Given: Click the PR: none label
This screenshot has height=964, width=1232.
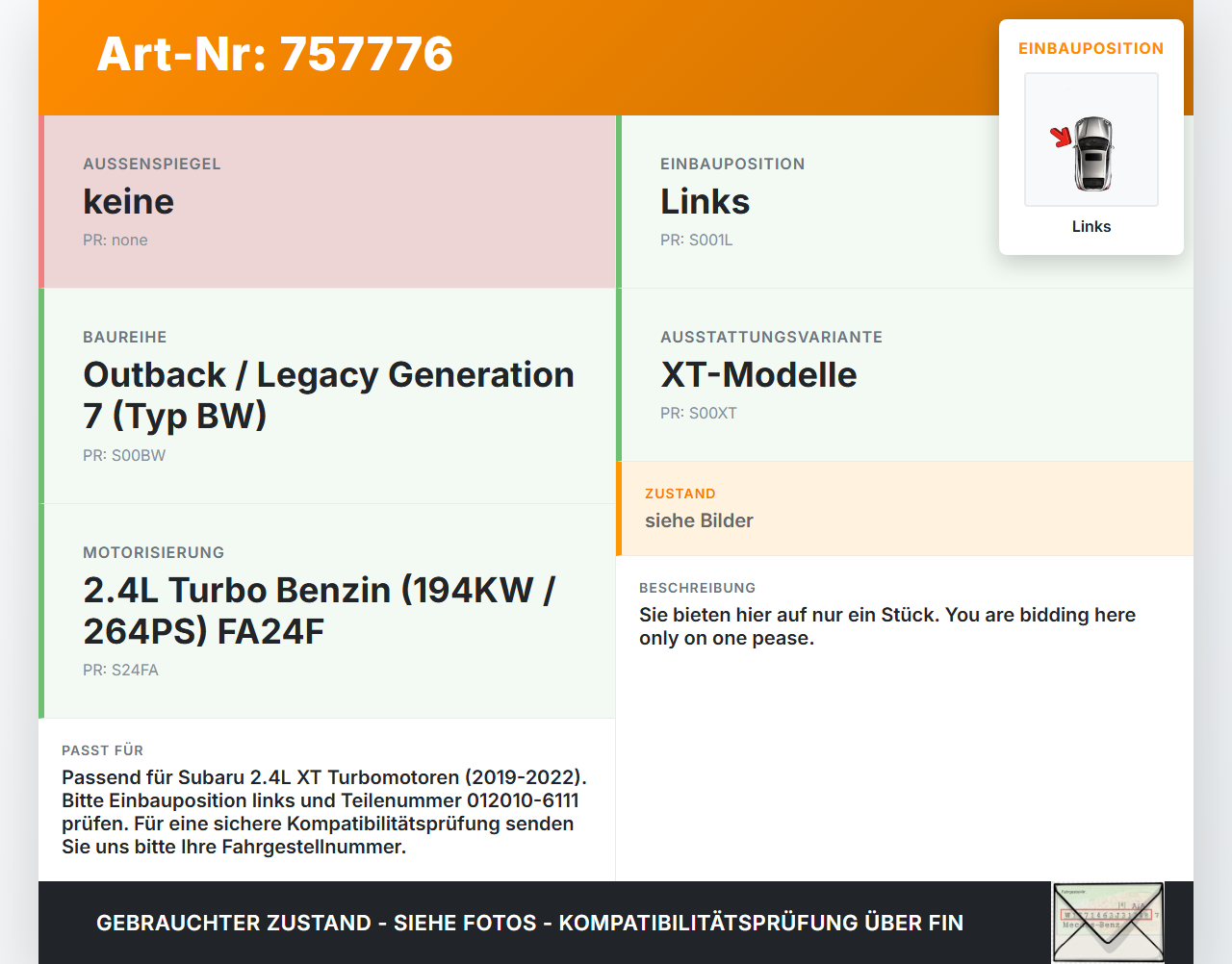Looking at the screenshot, I should click(115, 241).
